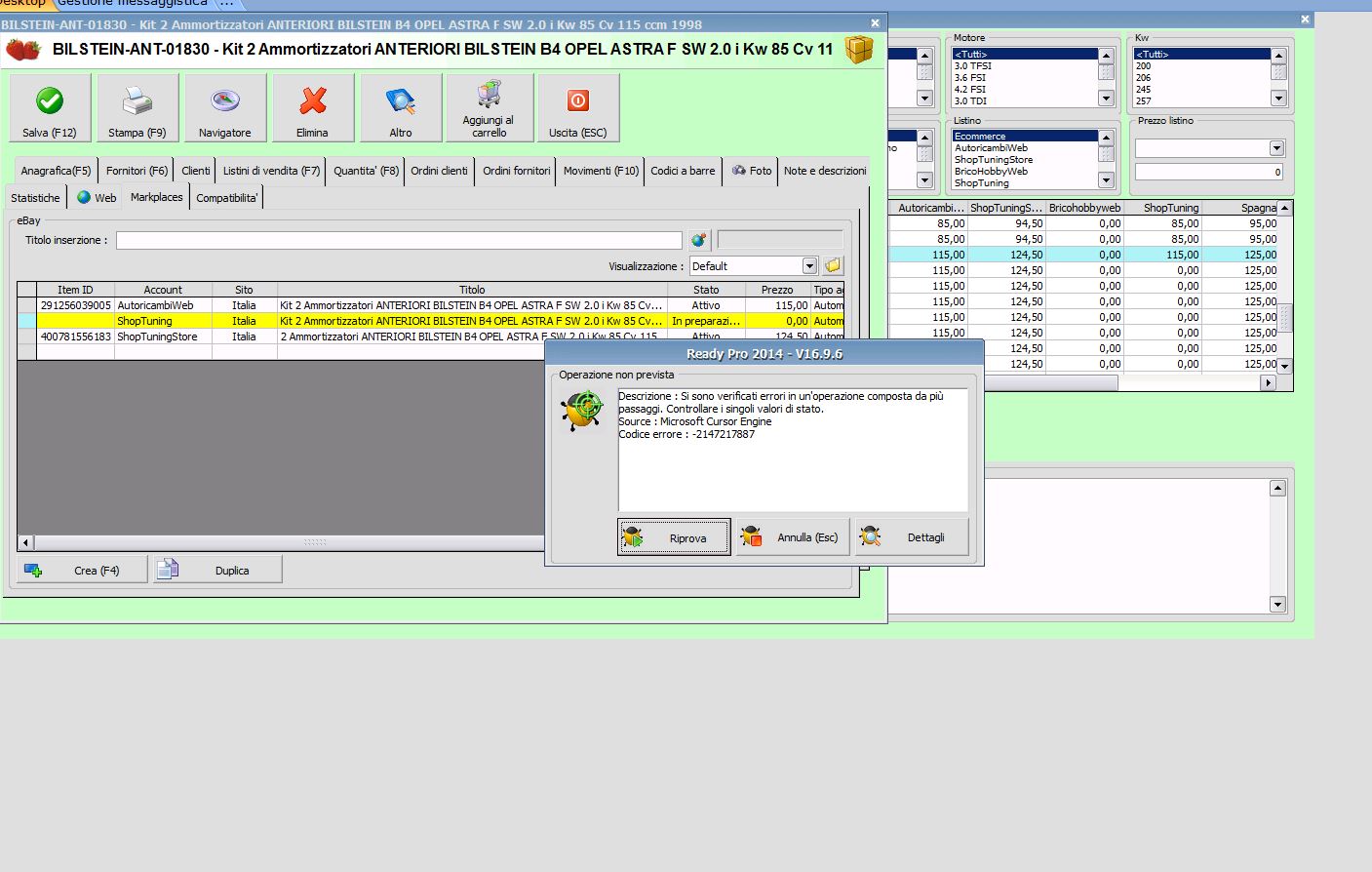The width and height of the screenshot is (1372, 872).
Task: Click the strawberry logo beside the article title
Action: pyautogui.click(x=23, y=49)
